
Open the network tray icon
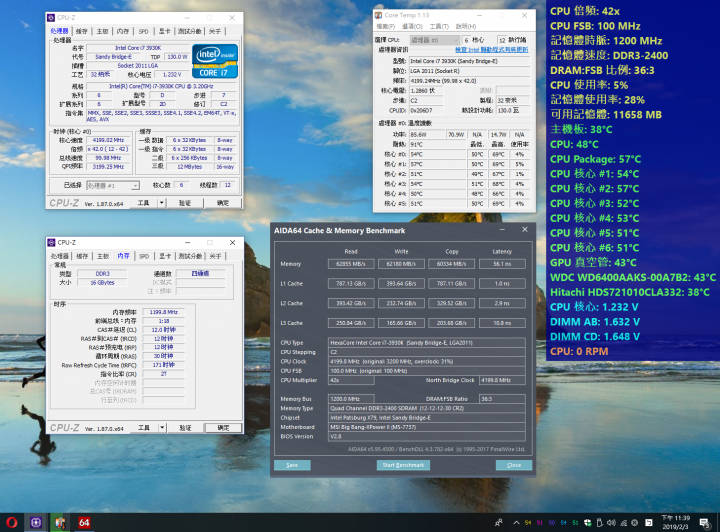[623, 522]
